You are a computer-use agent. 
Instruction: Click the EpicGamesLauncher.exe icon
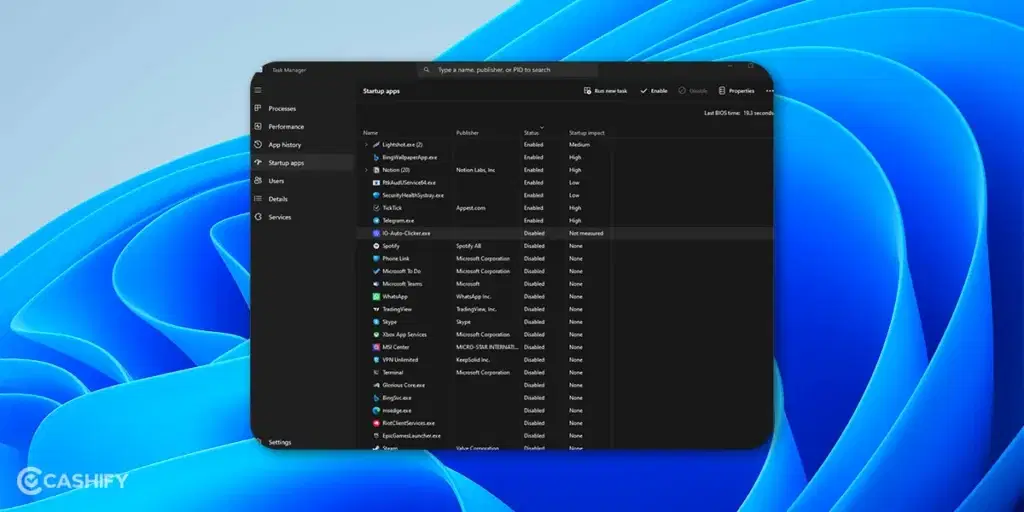pyautogui.click(x=376, y=436)
